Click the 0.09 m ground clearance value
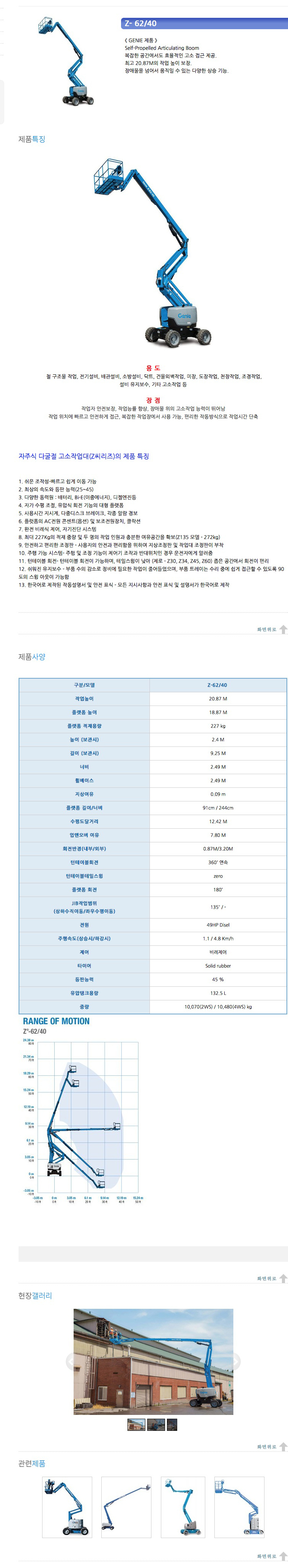288x1568 pixels. tap(218, 794)
